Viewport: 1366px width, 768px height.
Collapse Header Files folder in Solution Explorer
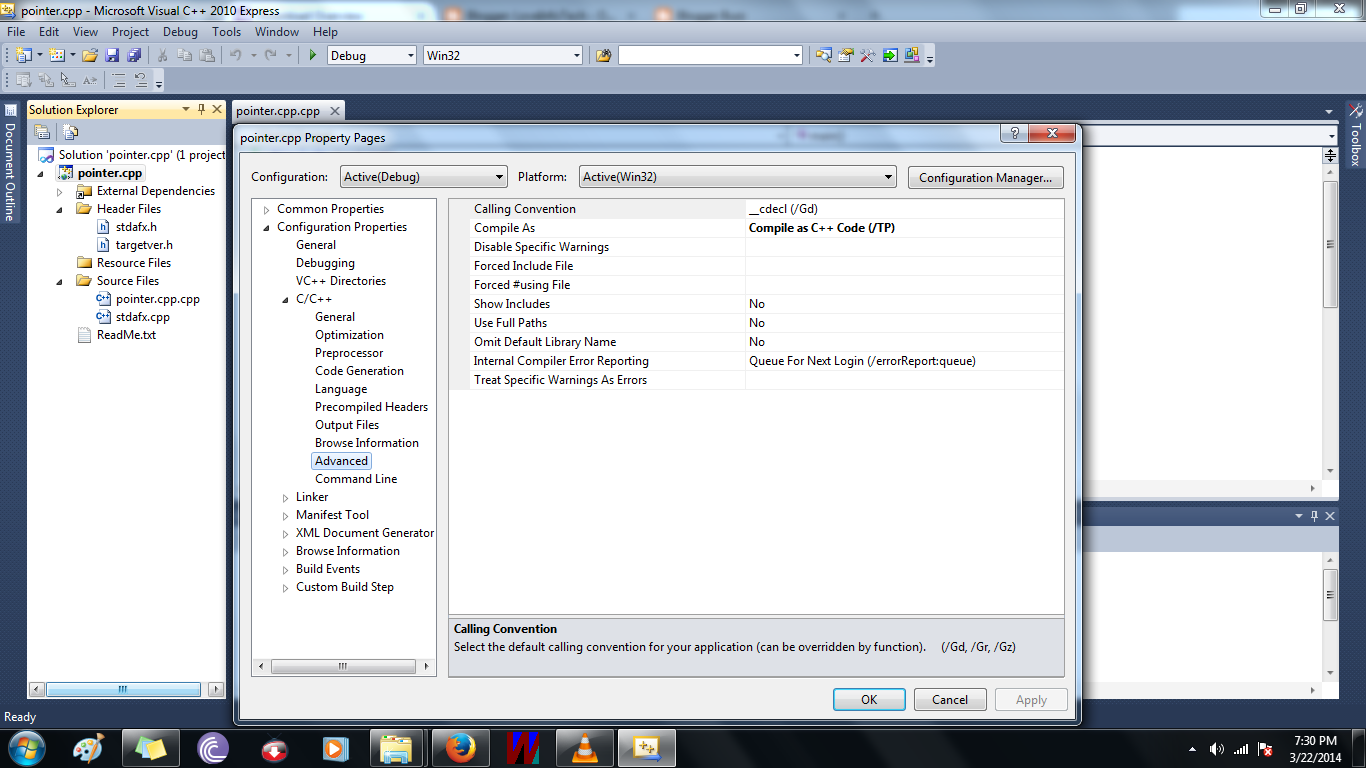pos(60,210)
